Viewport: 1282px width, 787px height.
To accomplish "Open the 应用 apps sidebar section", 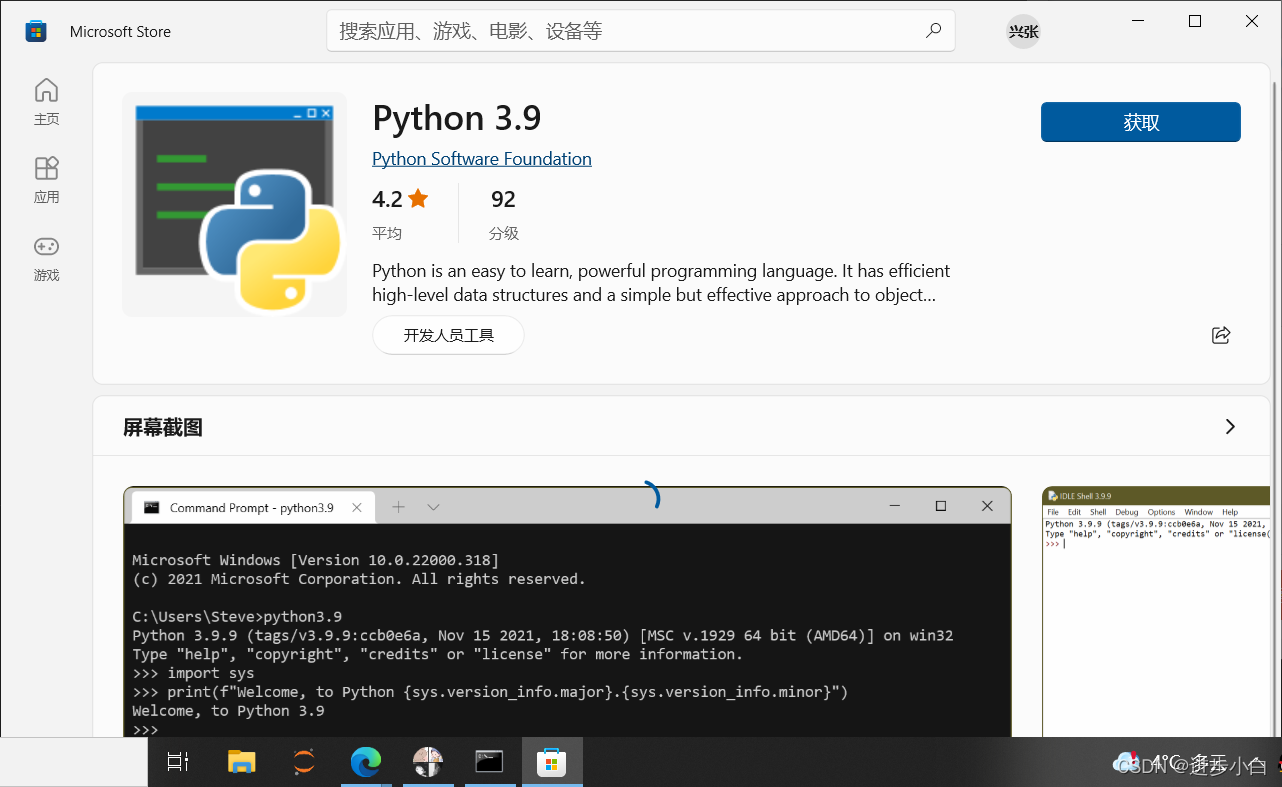I will [x=46, y=179].
